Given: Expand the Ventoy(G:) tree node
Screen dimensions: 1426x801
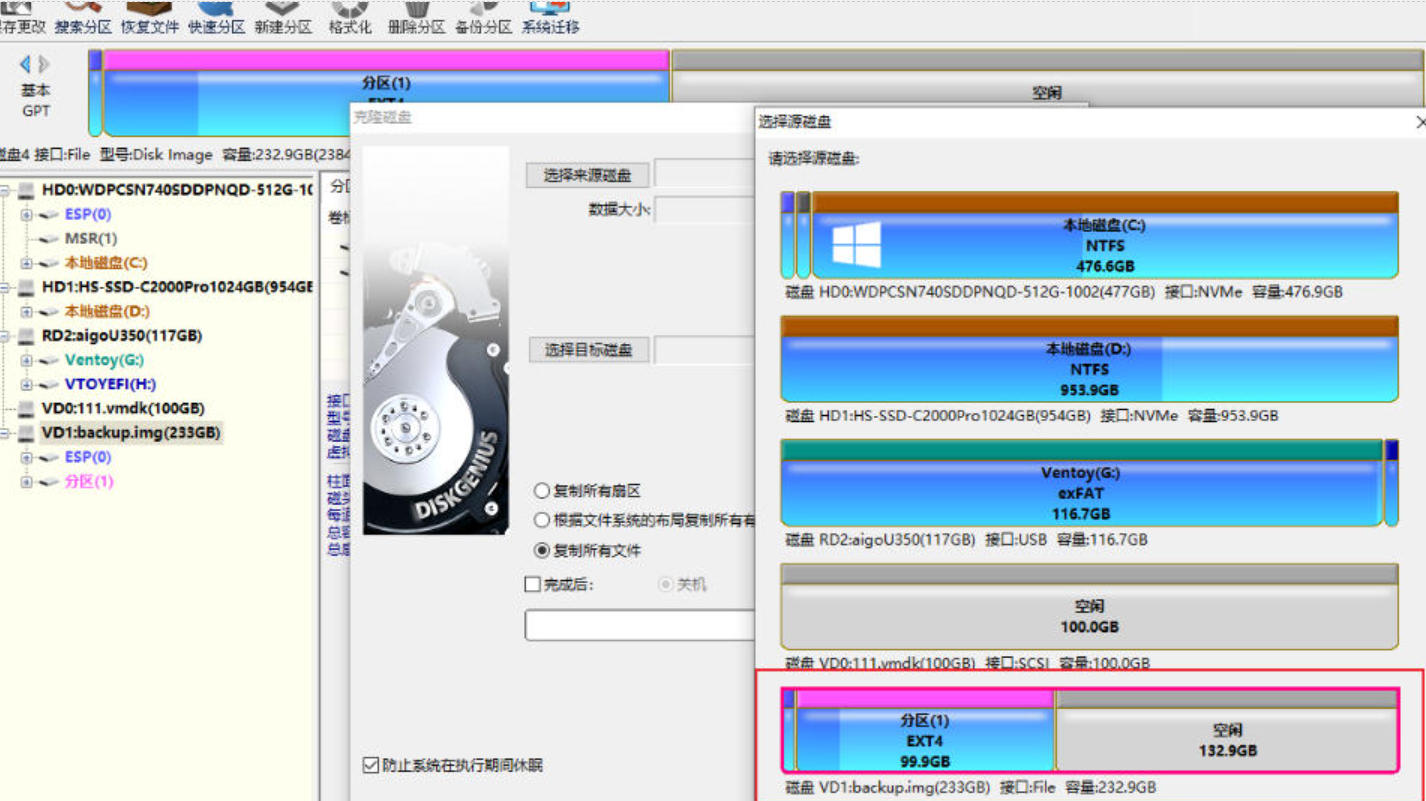Looking at the screenshot, I should tap(27, 360).
